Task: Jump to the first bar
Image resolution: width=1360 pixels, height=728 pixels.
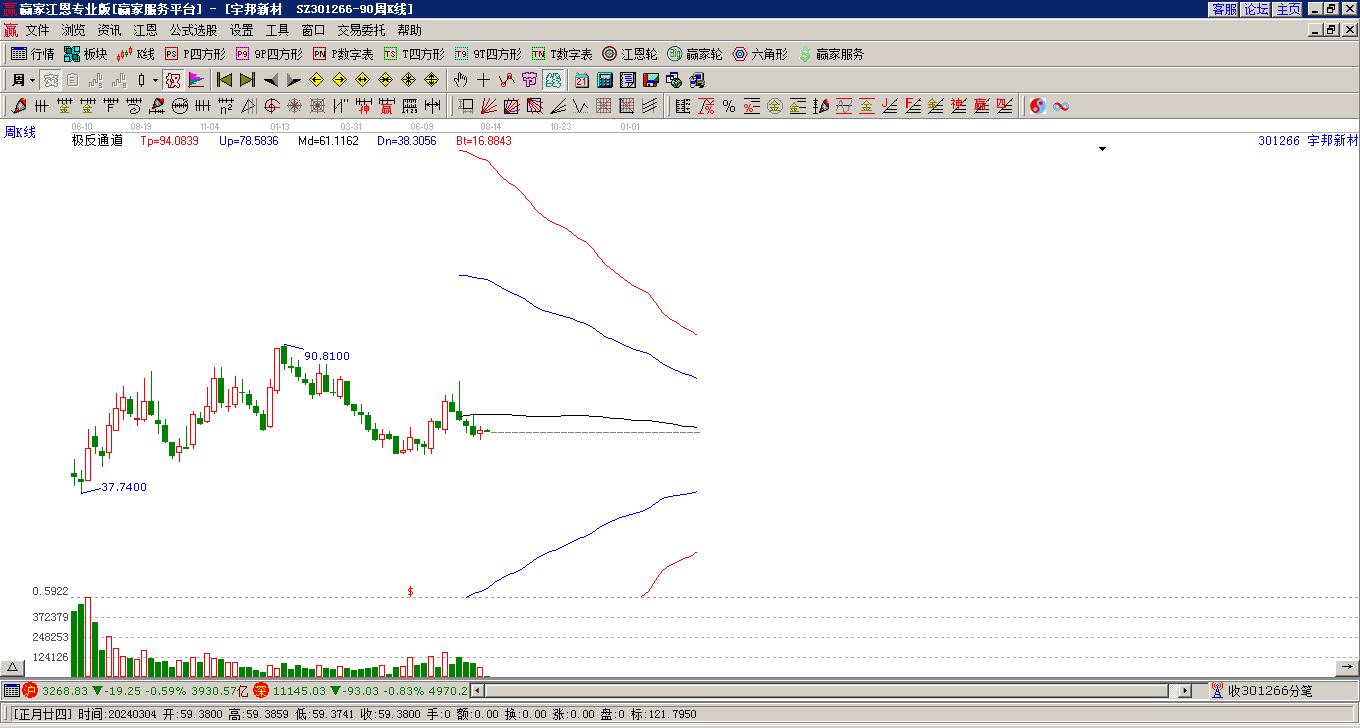Action: (x=225, y=80)
